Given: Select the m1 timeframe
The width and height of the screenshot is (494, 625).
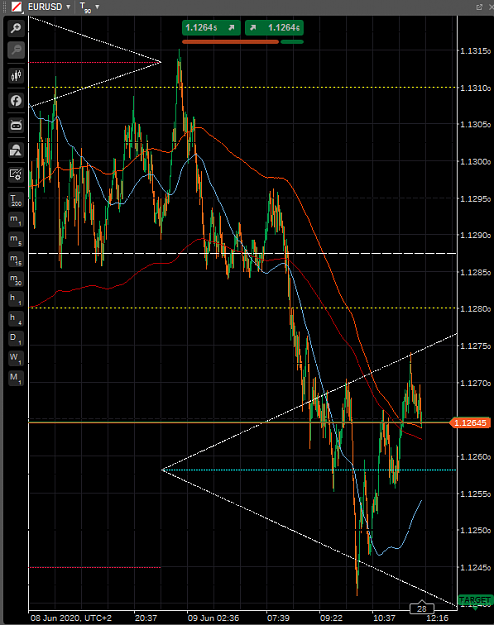Looking at the screenshot, I should point(16,220).
